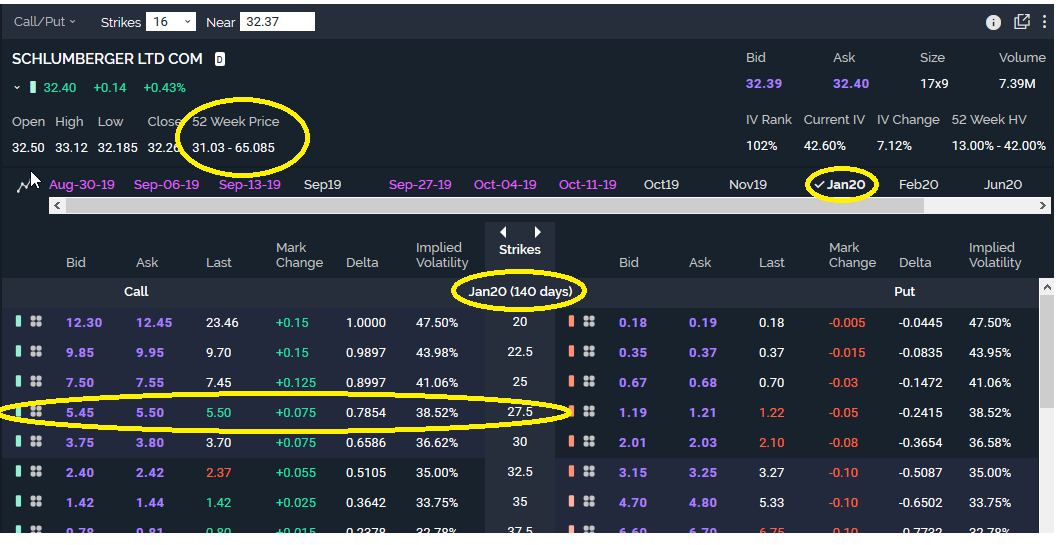Click the vertical scrollbar up arrow
Viewport: 1061px width, 545px height.
(1047, 287)
